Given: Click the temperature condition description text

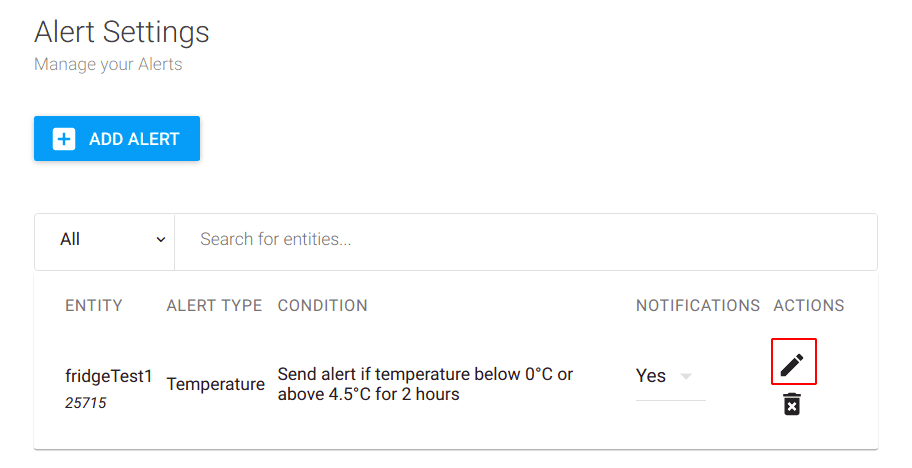Looking at the screenshot, I should click(x=425, y=384).
